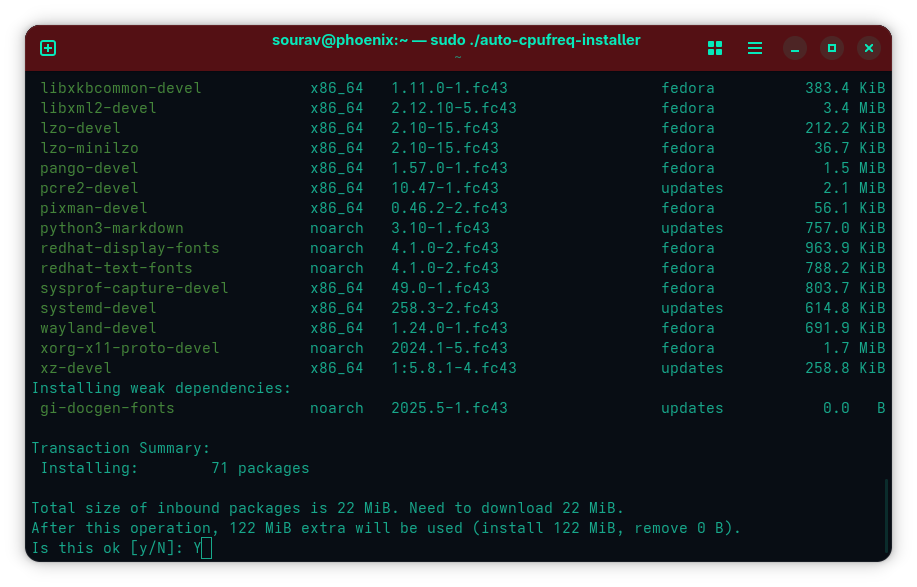Show the tab overview grid
Image resolution: width=917 pixels, height=587 pixels.
click(714, 48)
